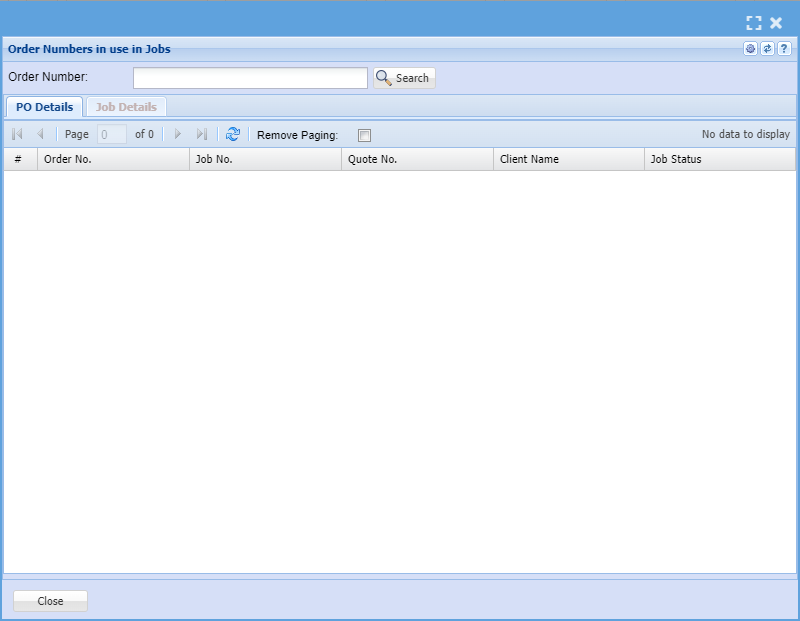The height and width of the screenshot is (621, 800).
Task: Advance to the next page arrow
Action: (178, 134)
